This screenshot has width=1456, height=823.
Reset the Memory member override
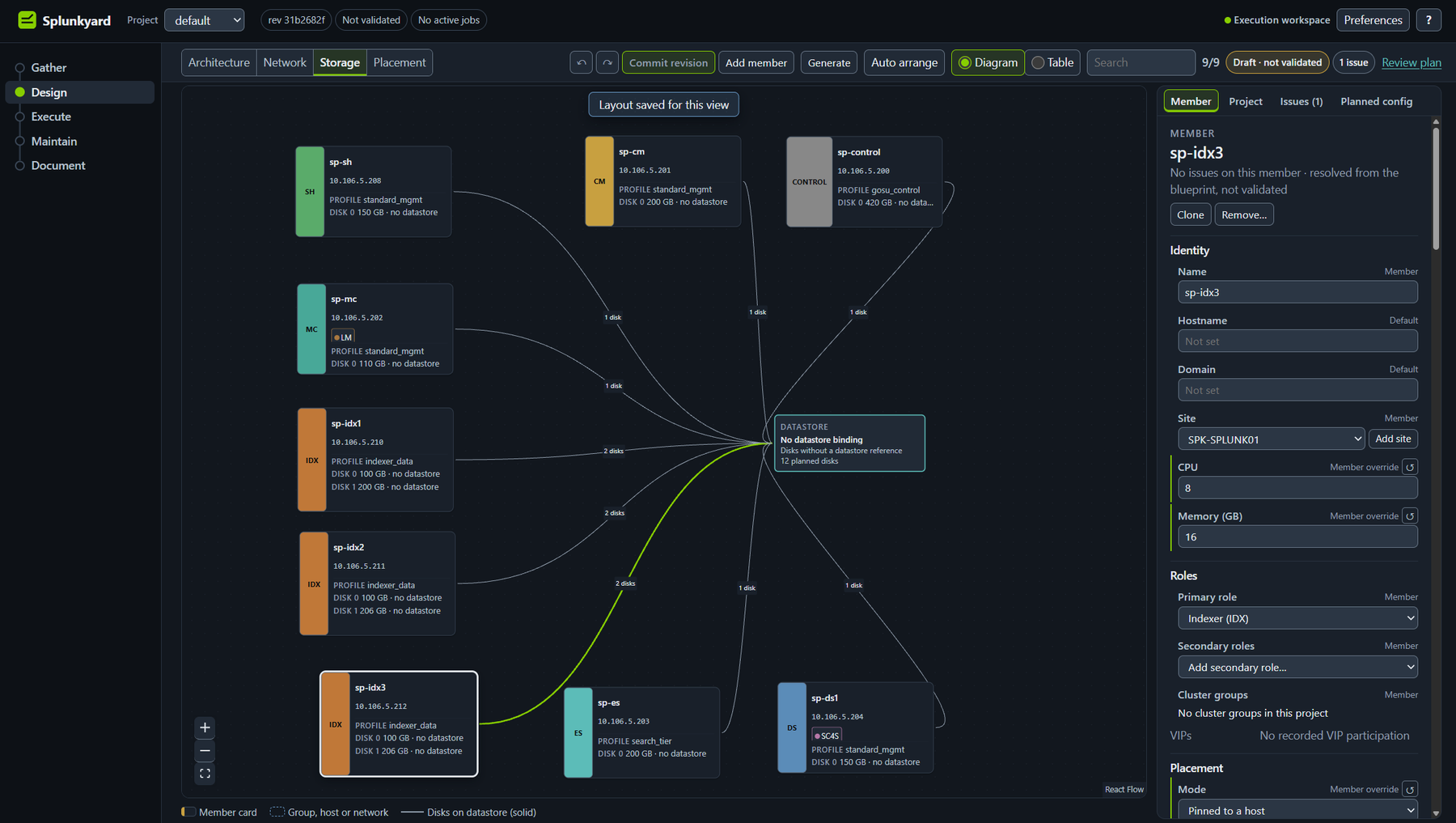click(x=1410, y=515)
